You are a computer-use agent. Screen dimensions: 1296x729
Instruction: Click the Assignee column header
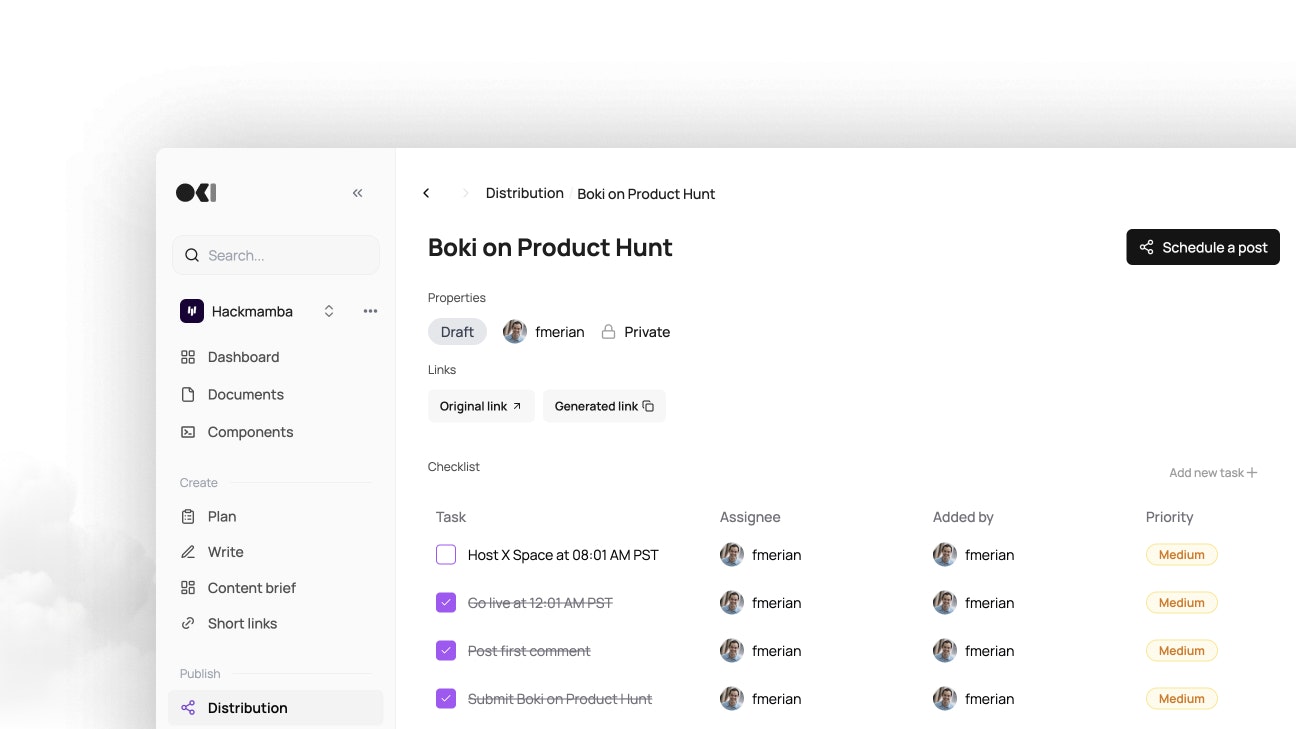pos(750,517)
